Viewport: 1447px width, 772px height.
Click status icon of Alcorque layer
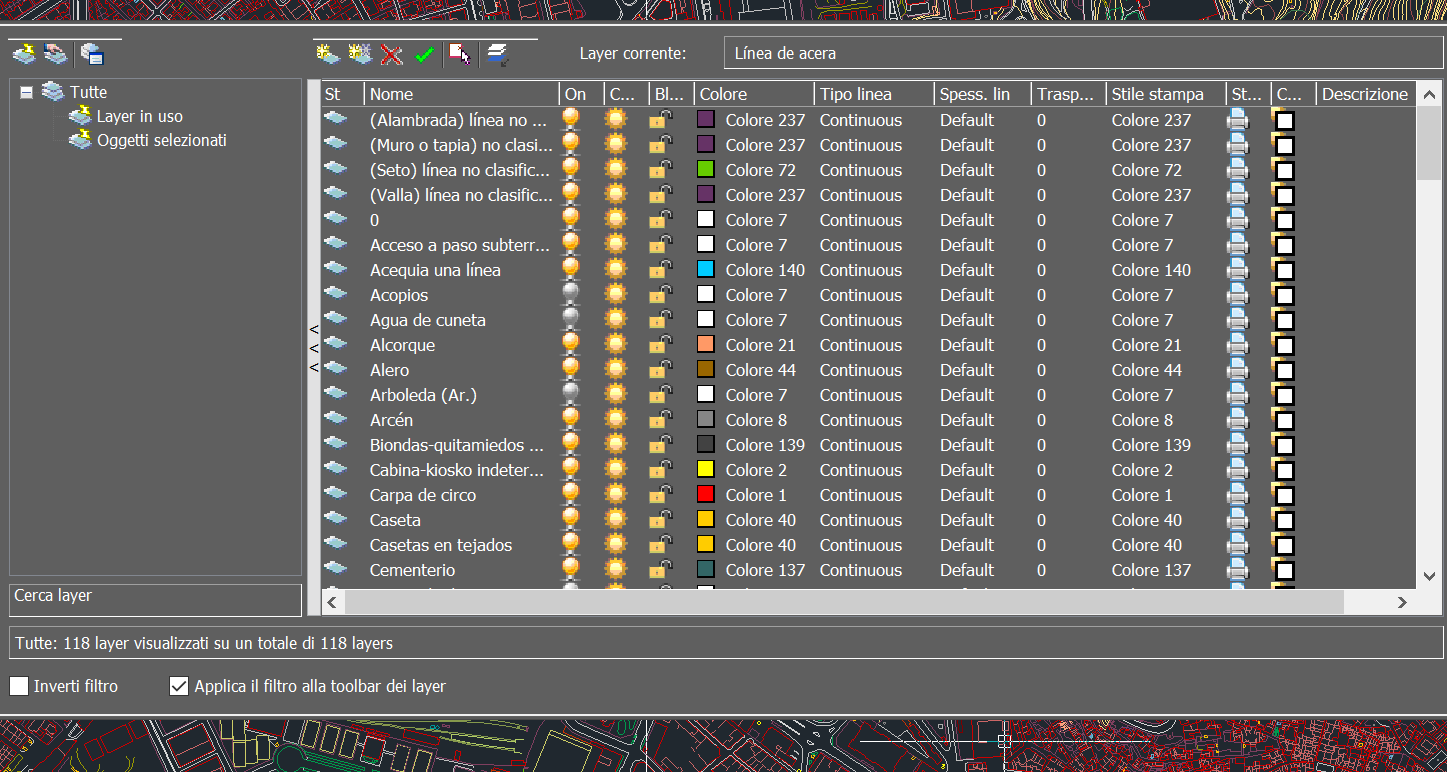click(x=335, y=343)
